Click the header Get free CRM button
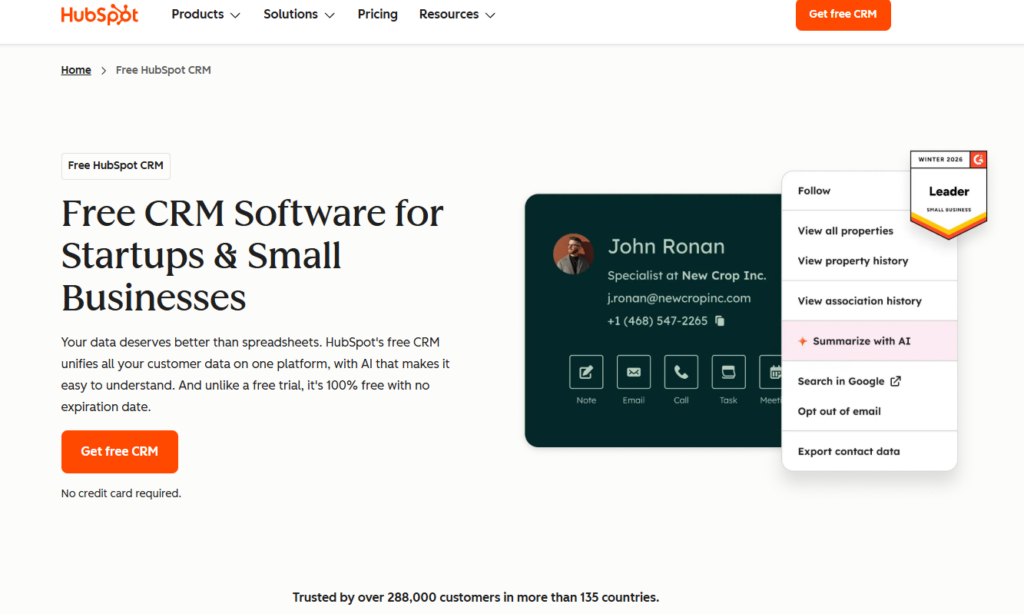1024x614 pixels. tap(843, 14)
